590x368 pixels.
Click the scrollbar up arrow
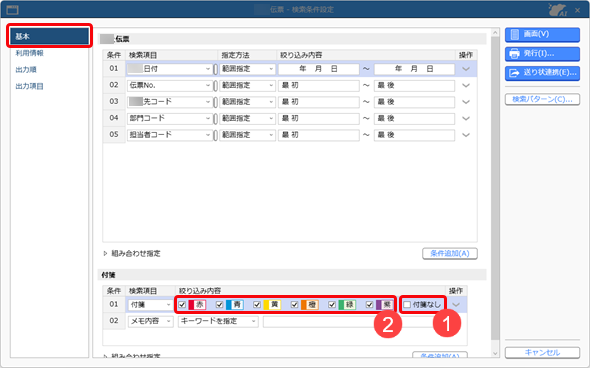coord(495,33)
